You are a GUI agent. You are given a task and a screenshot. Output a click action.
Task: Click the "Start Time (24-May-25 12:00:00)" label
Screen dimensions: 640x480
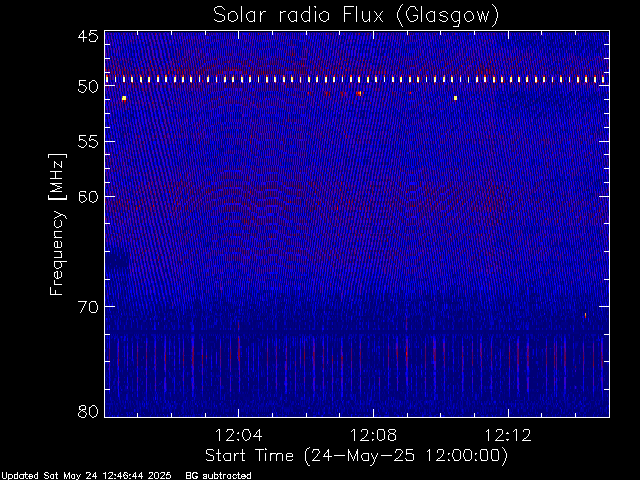pyautogui.click(x=356, y=456)
